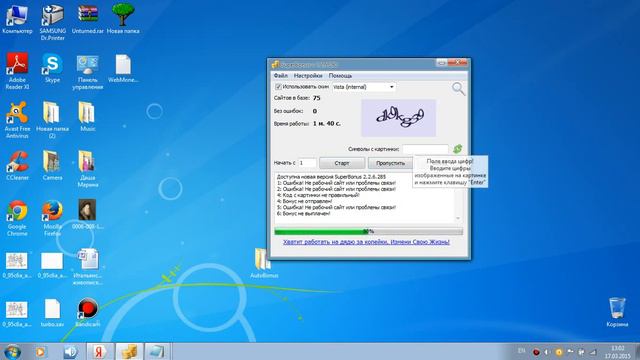Image resolution: width=640 pixels, height=360 pixels.
Task: Open the Windows Start menu
Action: [12, 351]
